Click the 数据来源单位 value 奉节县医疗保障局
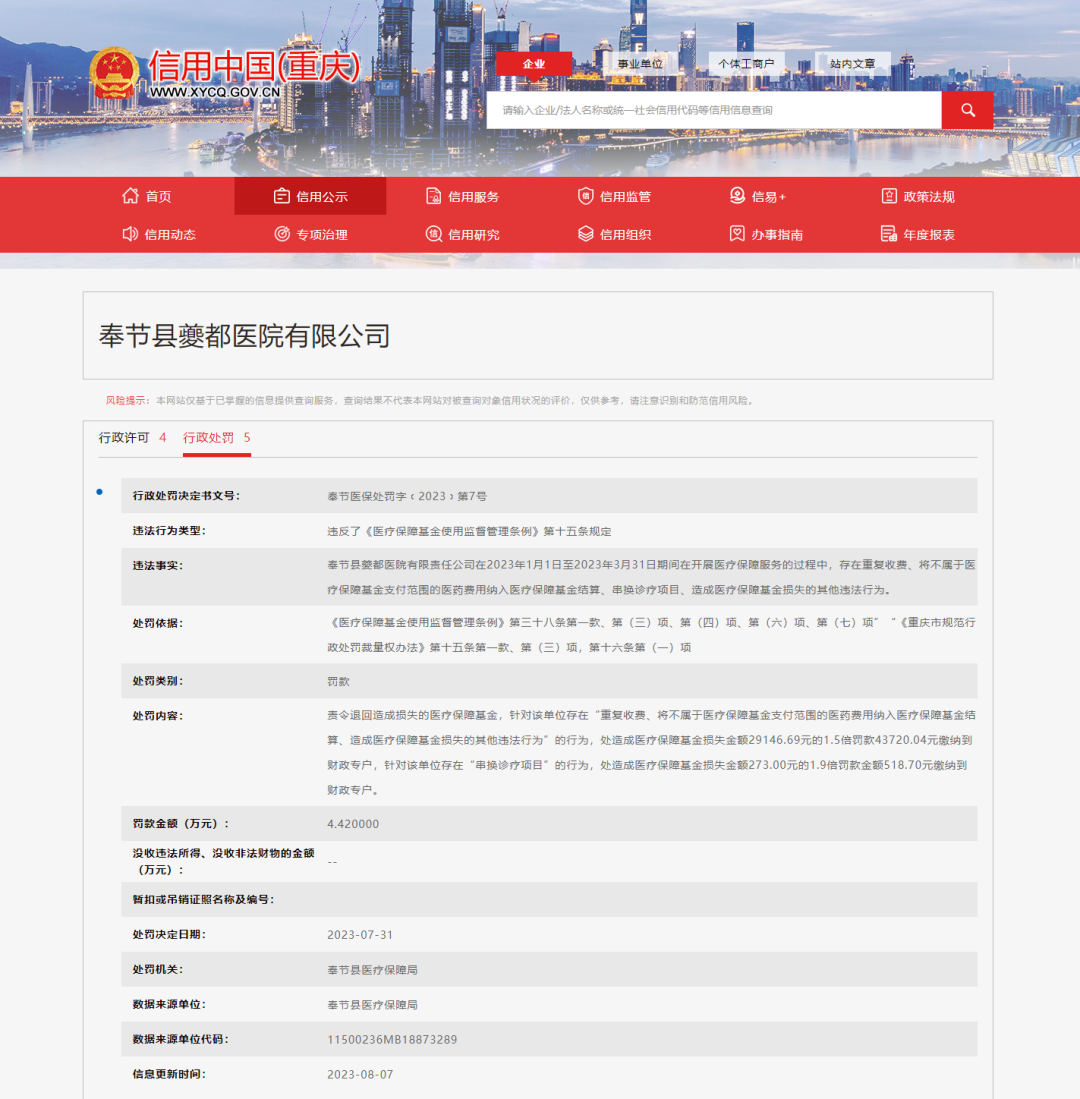1080x1099 pixels. tap(372, 1004)
